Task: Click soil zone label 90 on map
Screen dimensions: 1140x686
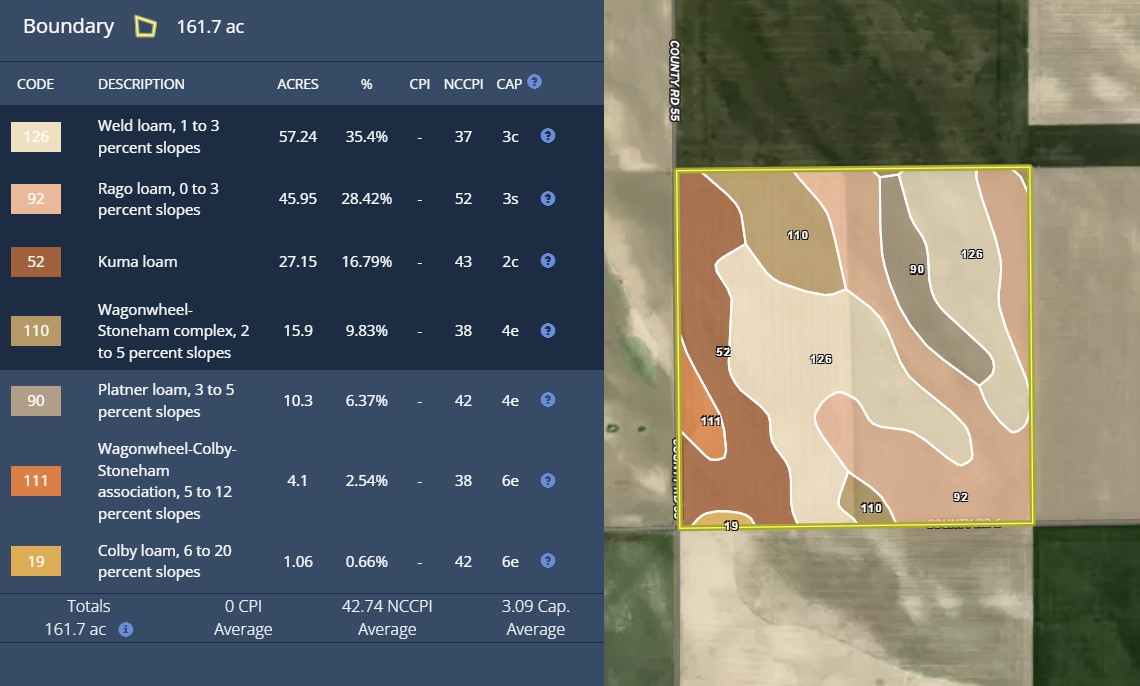Action: [916, 269]
